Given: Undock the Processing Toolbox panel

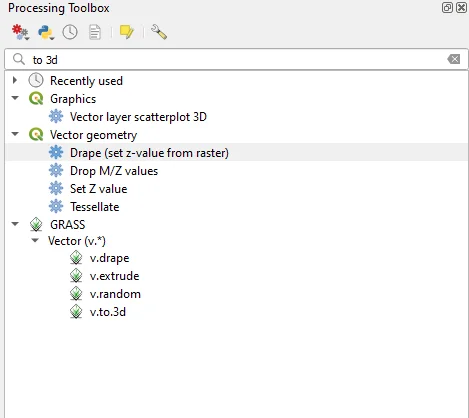Looking at the screenshot, I should tap(447, 7).
